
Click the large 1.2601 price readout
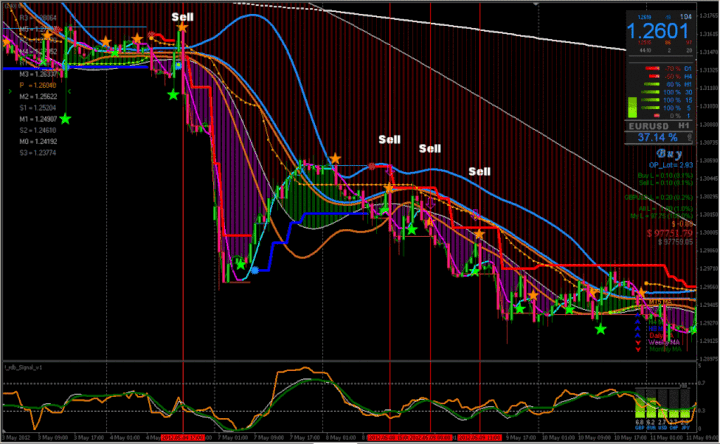658,31
